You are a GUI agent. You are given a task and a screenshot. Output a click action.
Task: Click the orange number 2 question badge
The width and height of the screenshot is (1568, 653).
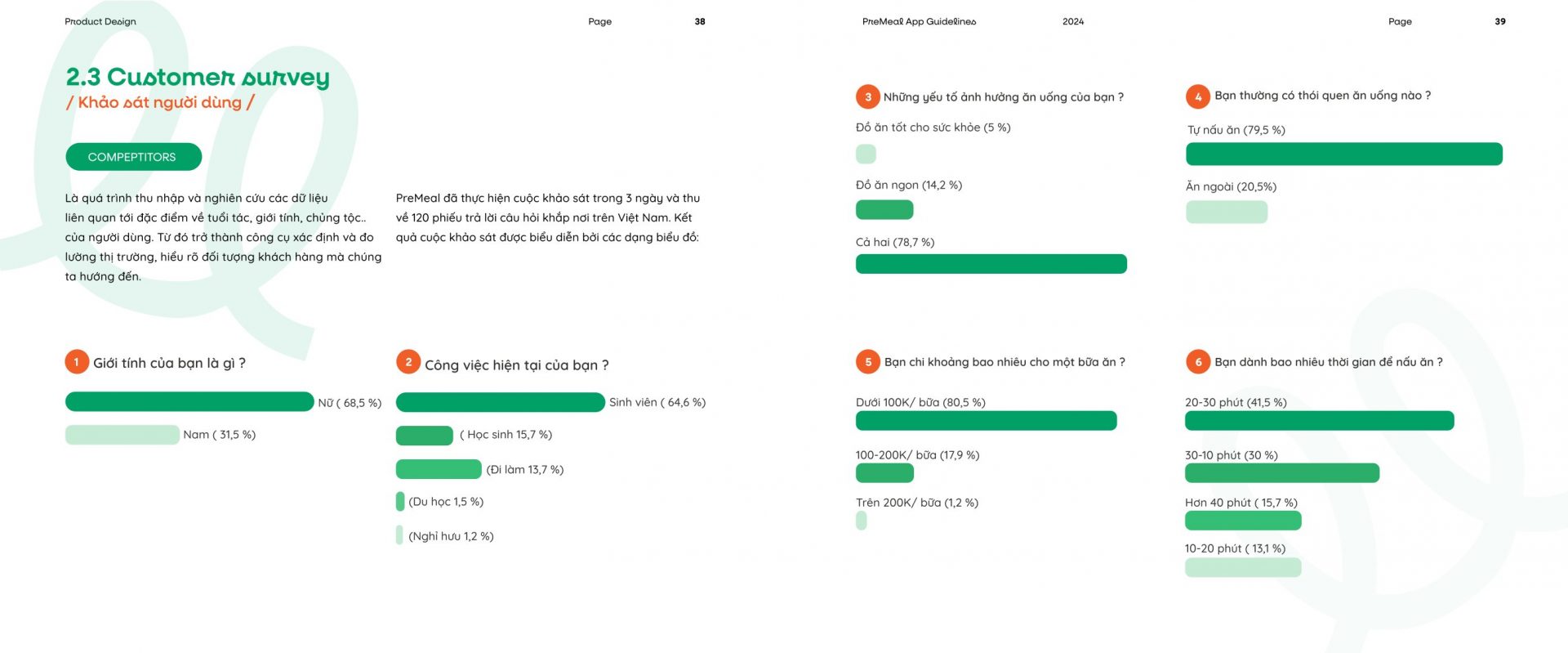pos(408,362)
